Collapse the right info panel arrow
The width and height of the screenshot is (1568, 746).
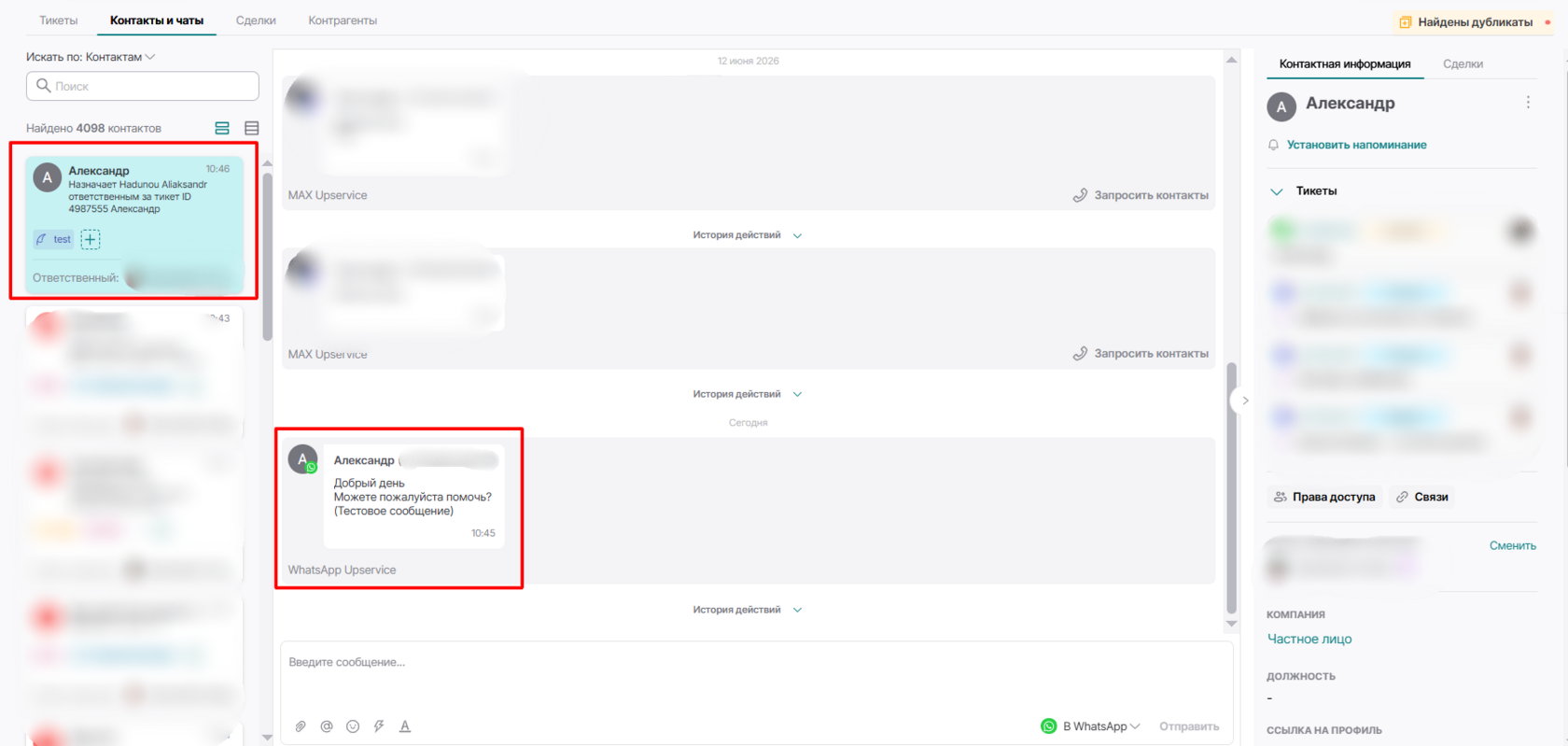click(1245, 401)
